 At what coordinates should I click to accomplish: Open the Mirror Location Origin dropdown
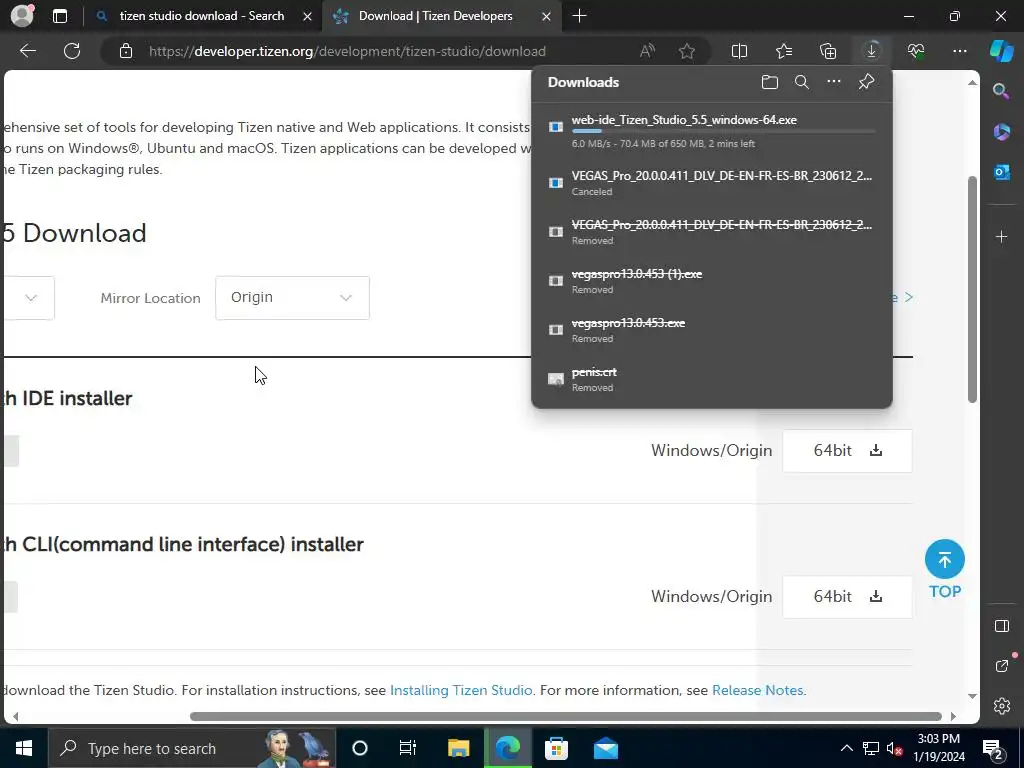(292, 298)
